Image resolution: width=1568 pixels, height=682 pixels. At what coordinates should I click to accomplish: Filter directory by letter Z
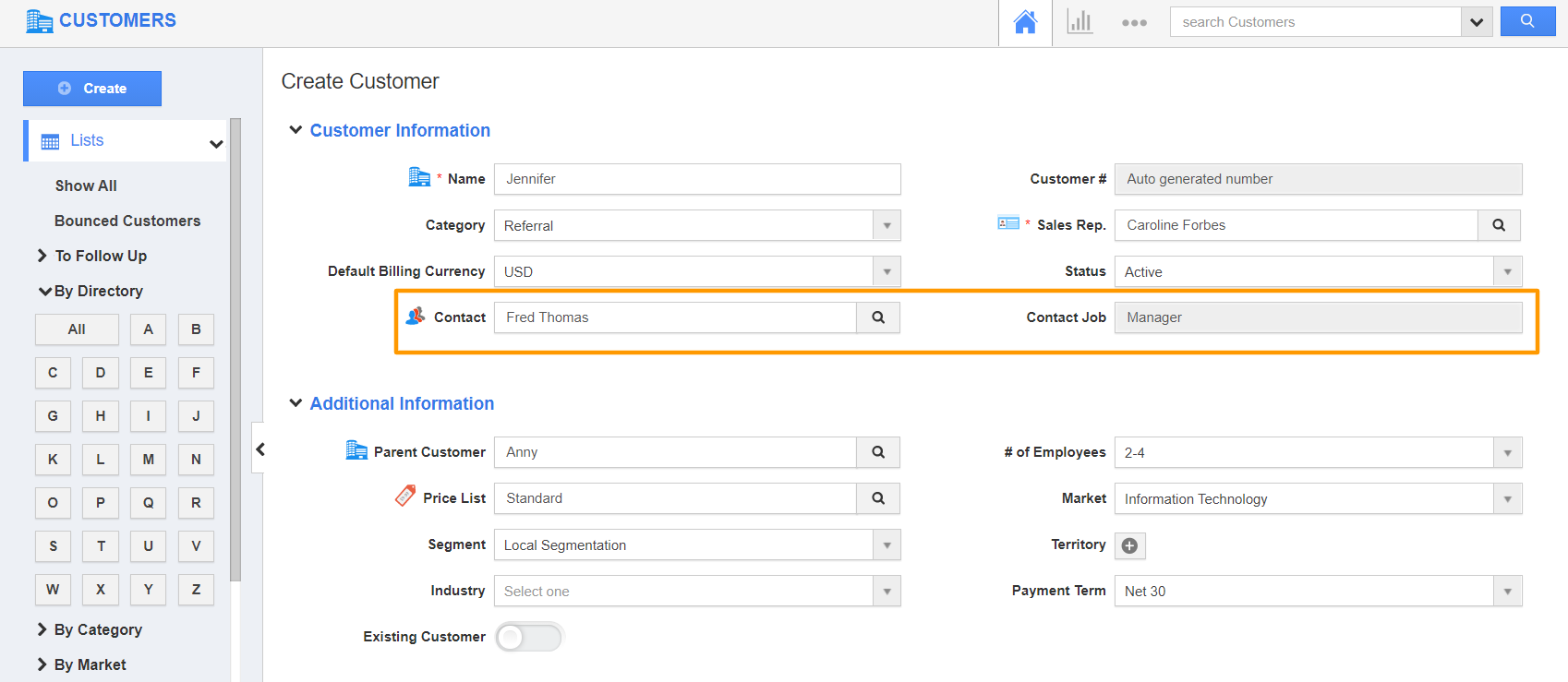pos(196,590)
